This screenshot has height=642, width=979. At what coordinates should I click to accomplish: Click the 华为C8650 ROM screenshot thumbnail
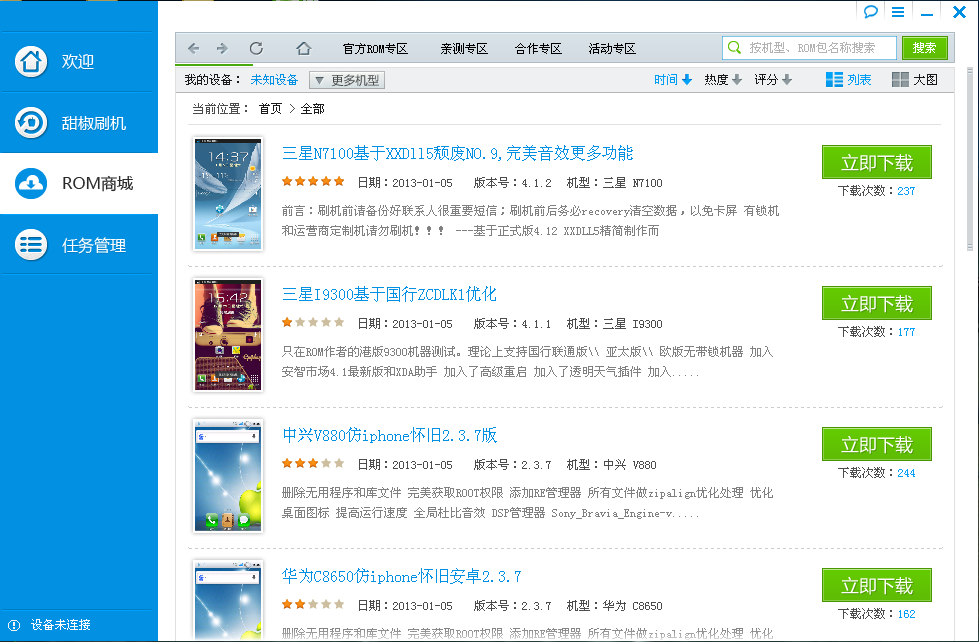pyautogui.click(x=228, y=600)
